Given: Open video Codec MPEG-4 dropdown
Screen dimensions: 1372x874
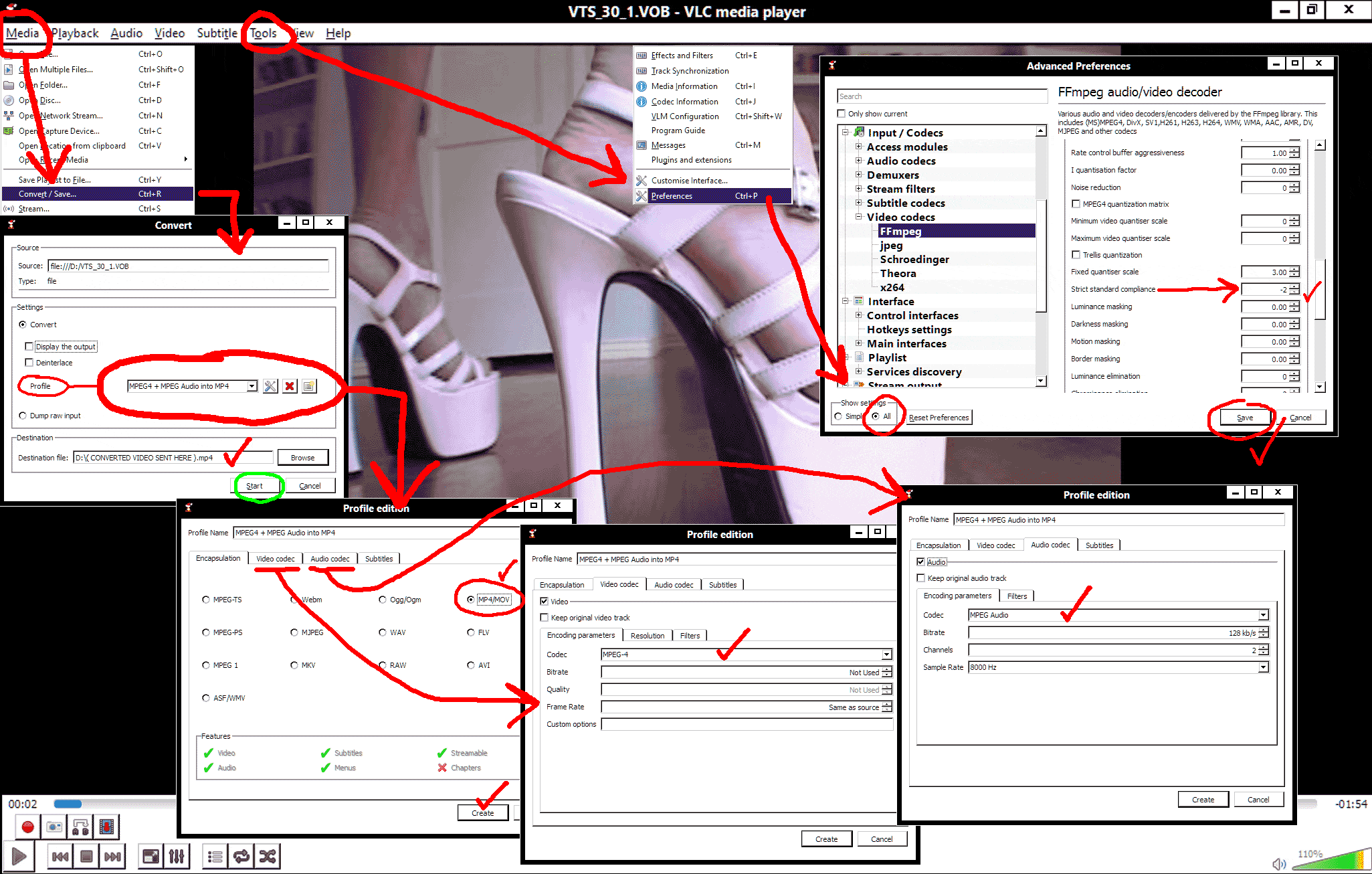Looking at the screenshot, I should 886,654.
